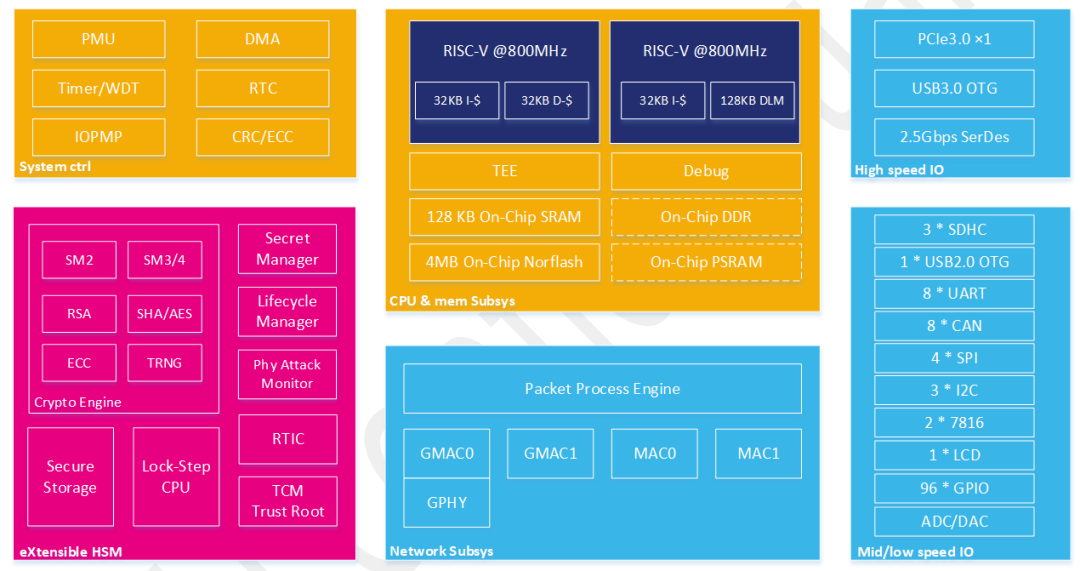Select the TRNG box in Crypto Engine

tap(165, 363)
